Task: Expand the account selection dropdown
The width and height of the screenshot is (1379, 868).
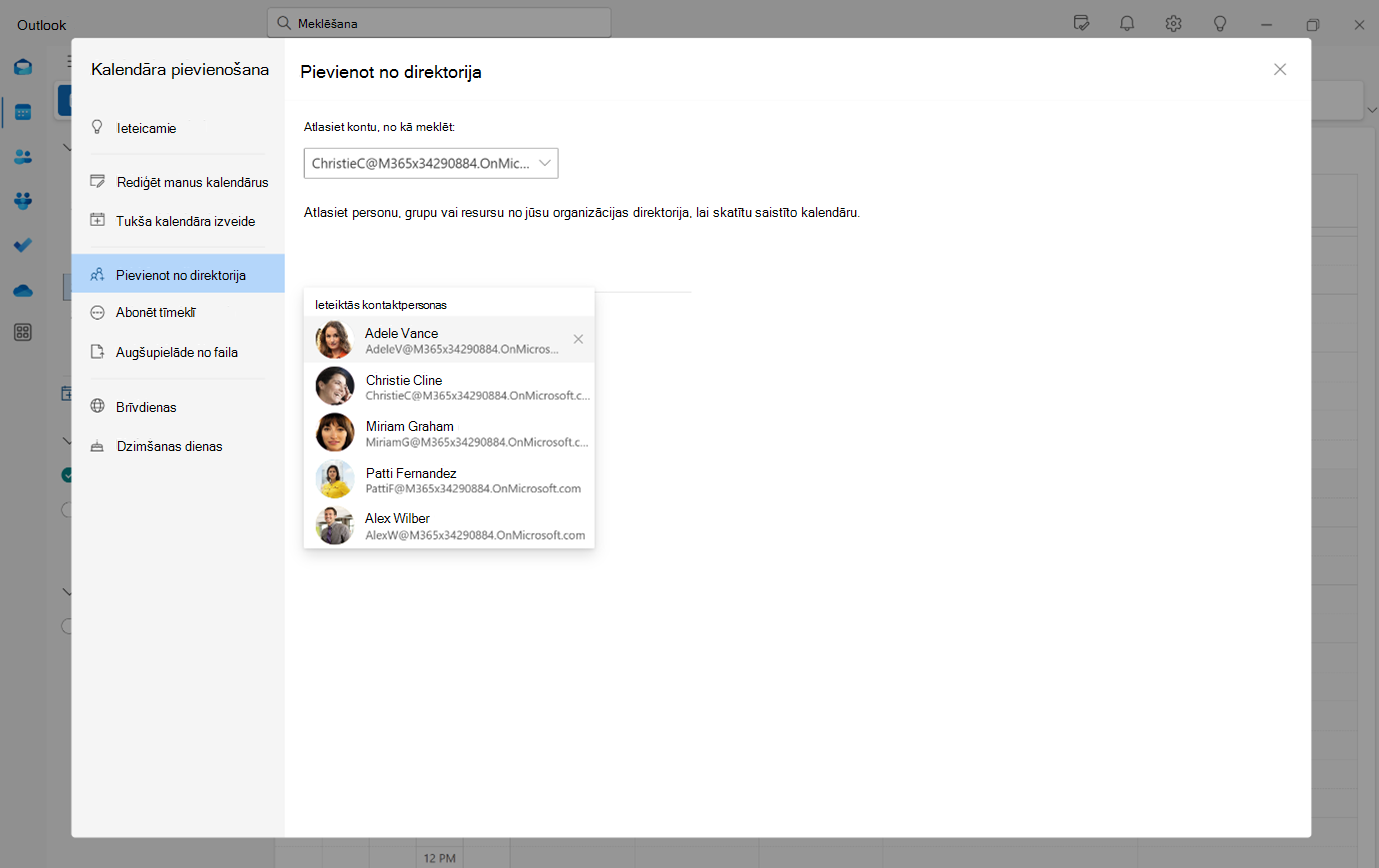Action: [x=431, y=163]
